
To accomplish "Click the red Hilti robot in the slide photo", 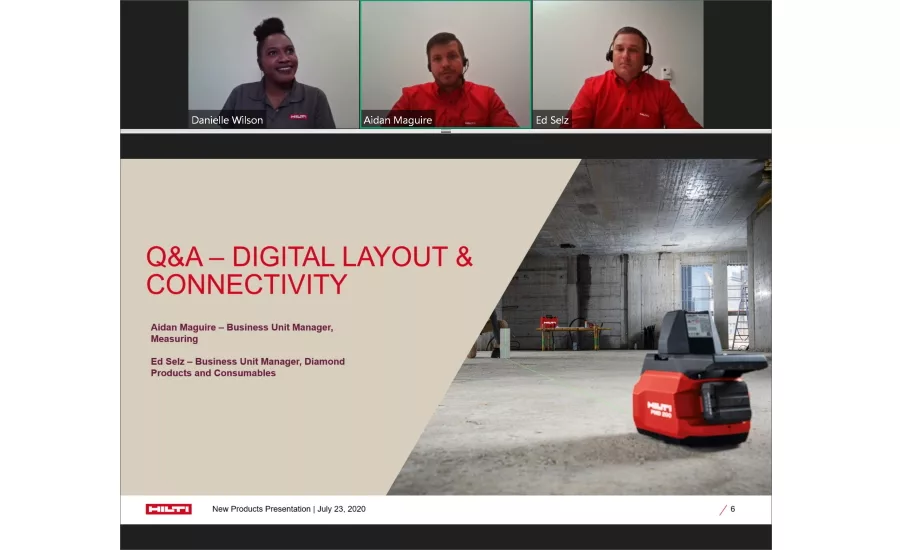I will click(x=699, y=379).
